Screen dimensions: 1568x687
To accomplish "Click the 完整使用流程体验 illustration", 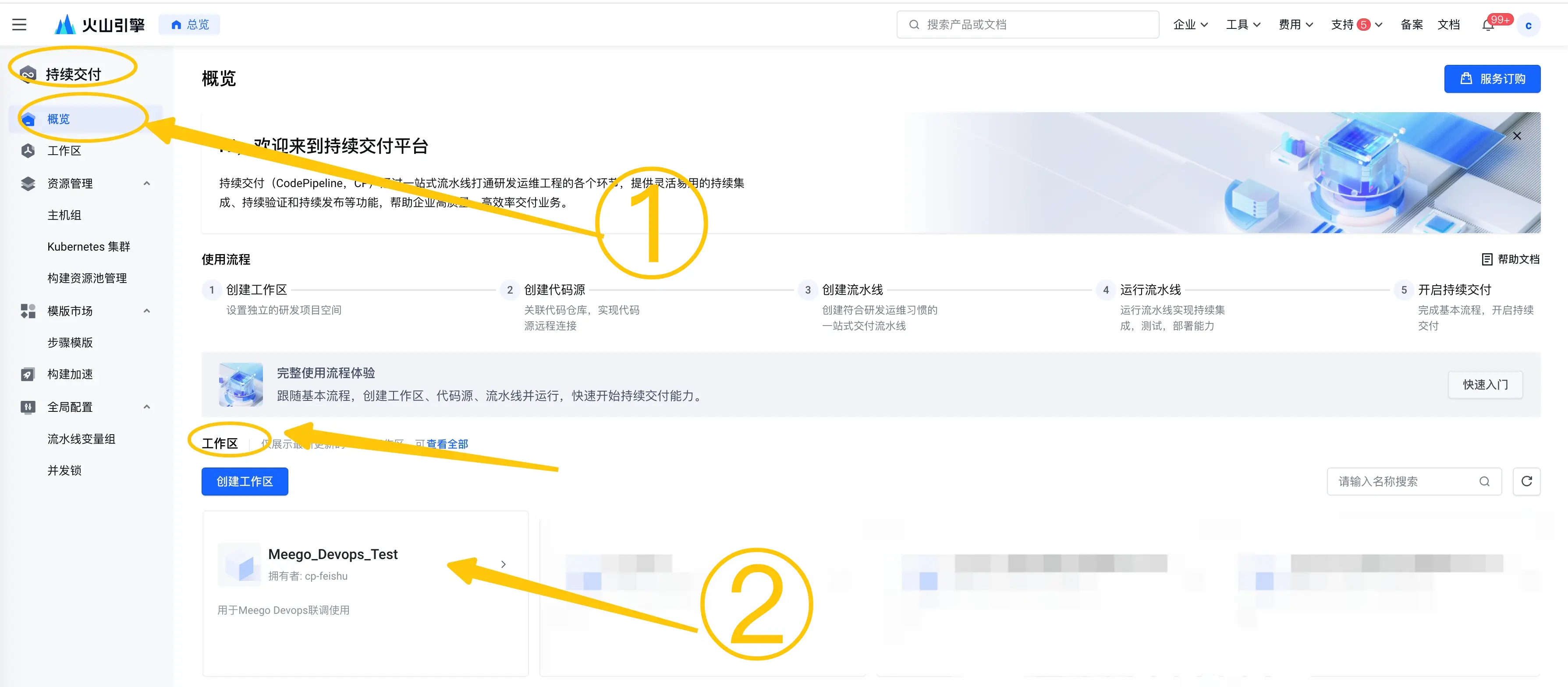I will (241, 385).
